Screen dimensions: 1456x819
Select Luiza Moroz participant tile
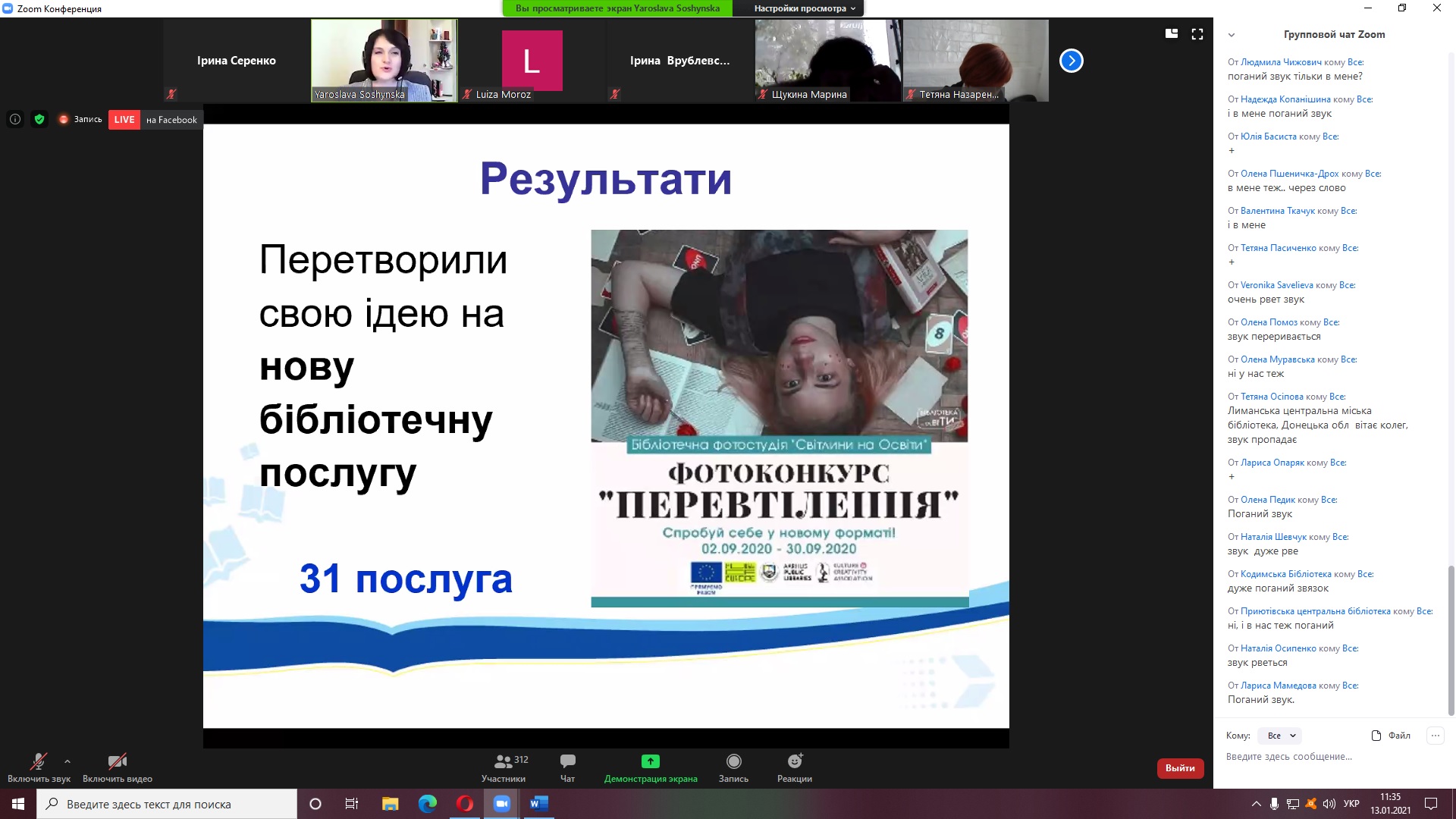point(532,61)
